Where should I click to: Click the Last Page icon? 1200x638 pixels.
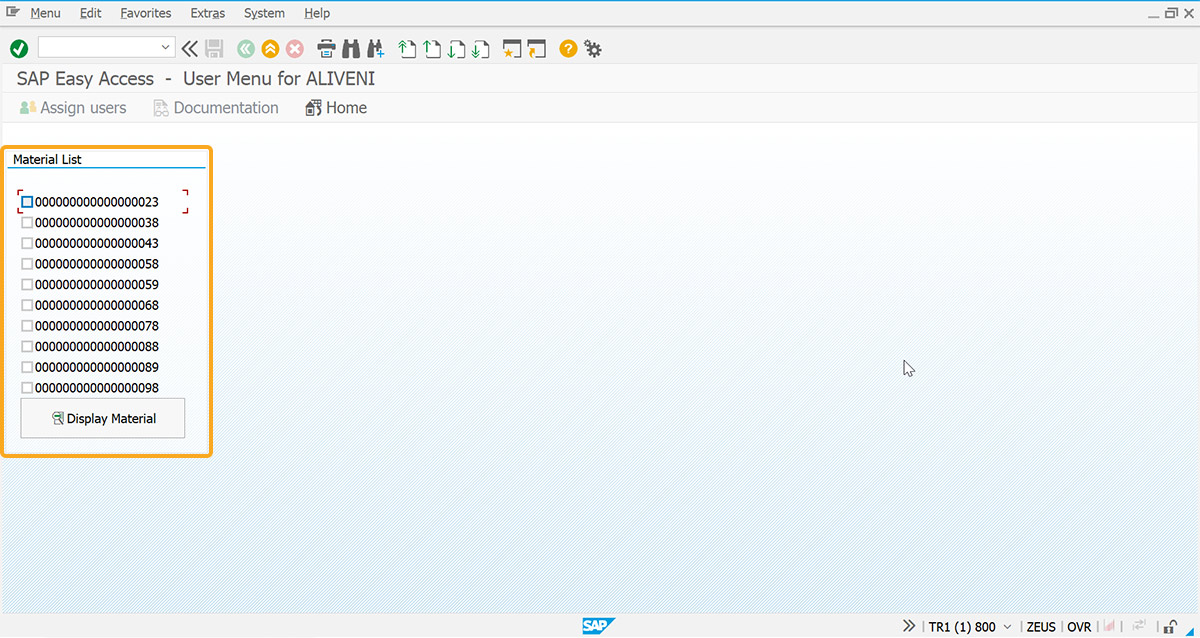481,48
